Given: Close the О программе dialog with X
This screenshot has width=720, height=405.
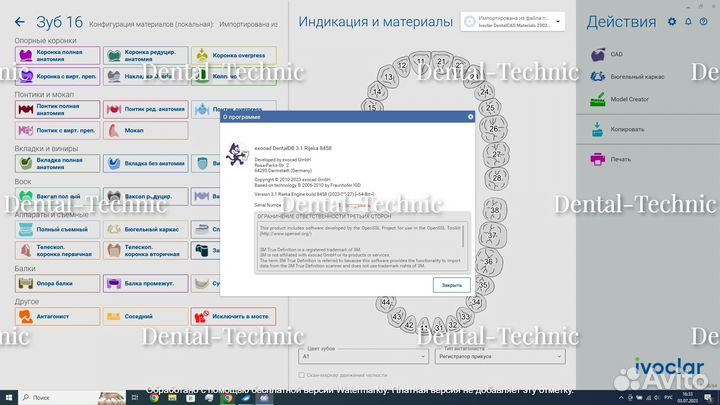Looking at the screenshot, I should [x=470, y=117].
